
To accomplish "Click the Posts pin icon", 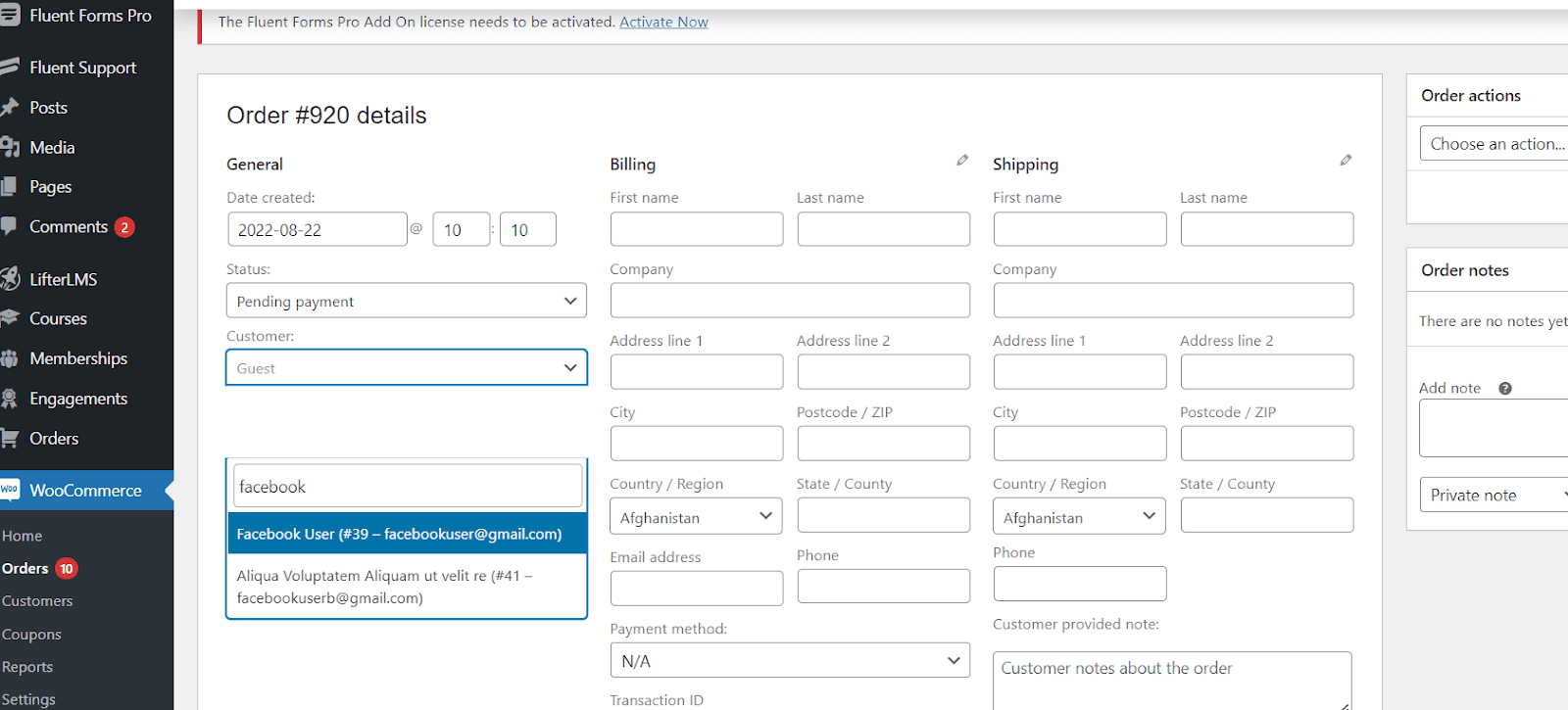I will pos(10,107).
